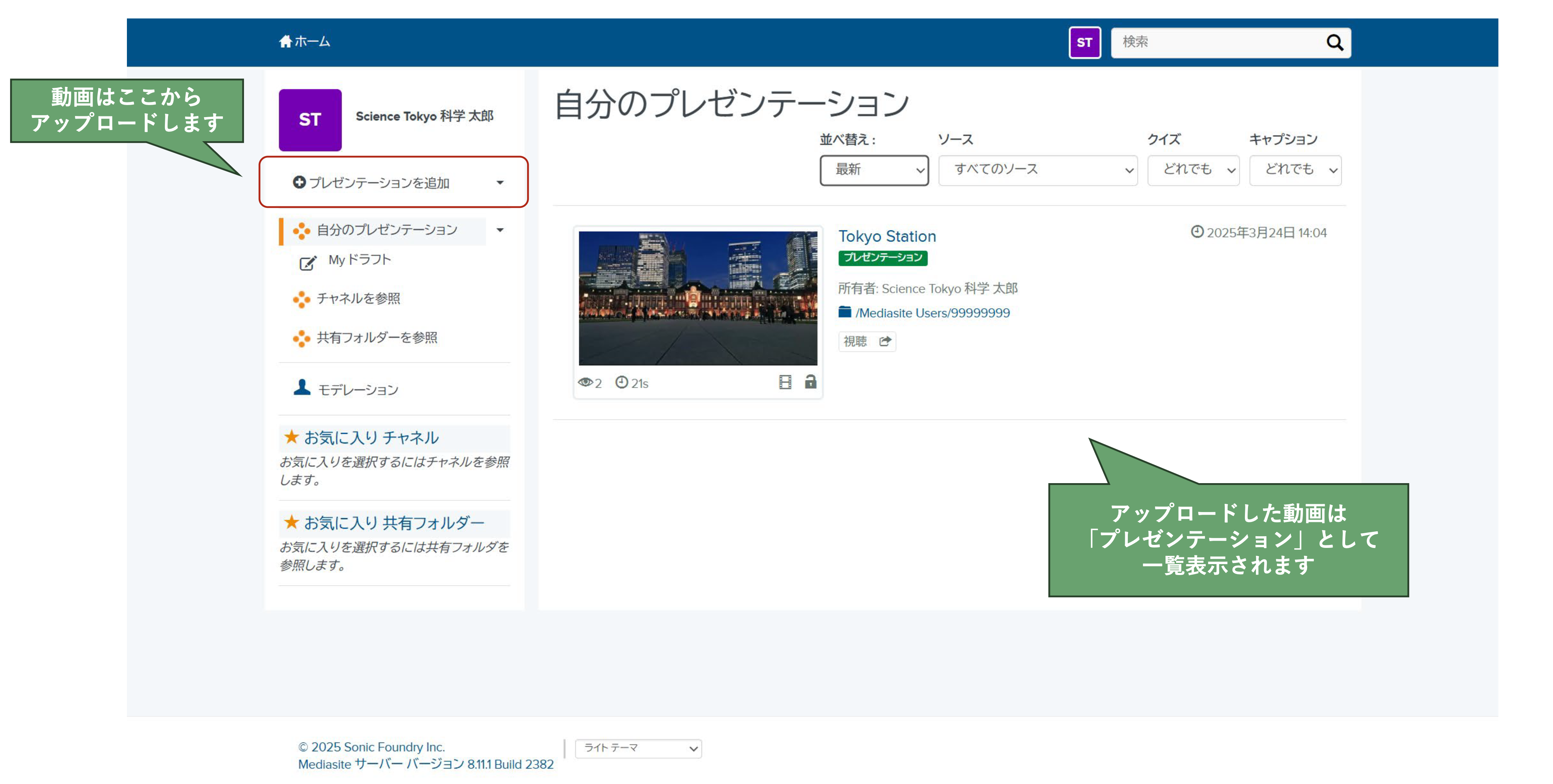Go to ホーム in the top navigation
The image size is (1553, 784).
click(x=304, y=42)
